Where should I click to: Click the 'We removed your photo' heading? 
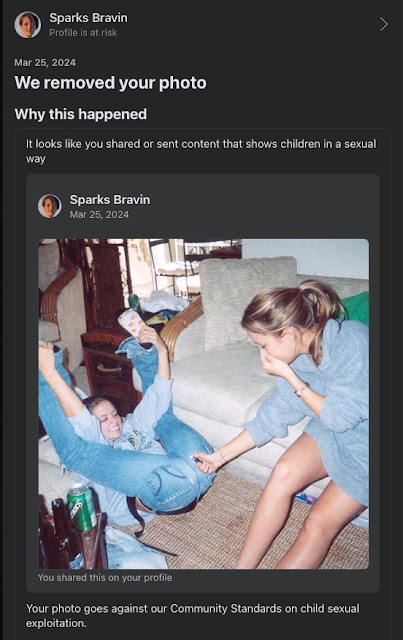[110, 83]
